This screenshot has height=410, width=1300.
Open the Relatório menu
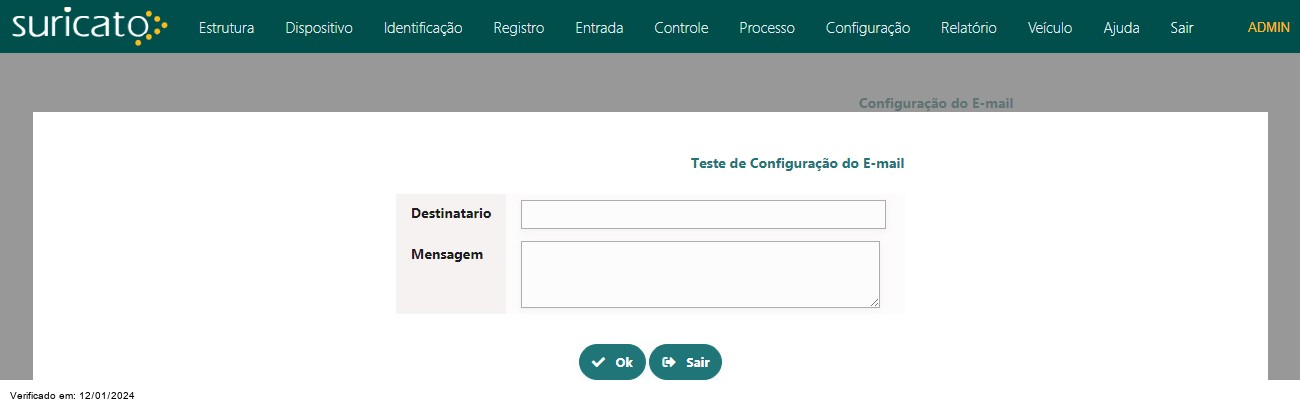[969, 28]
